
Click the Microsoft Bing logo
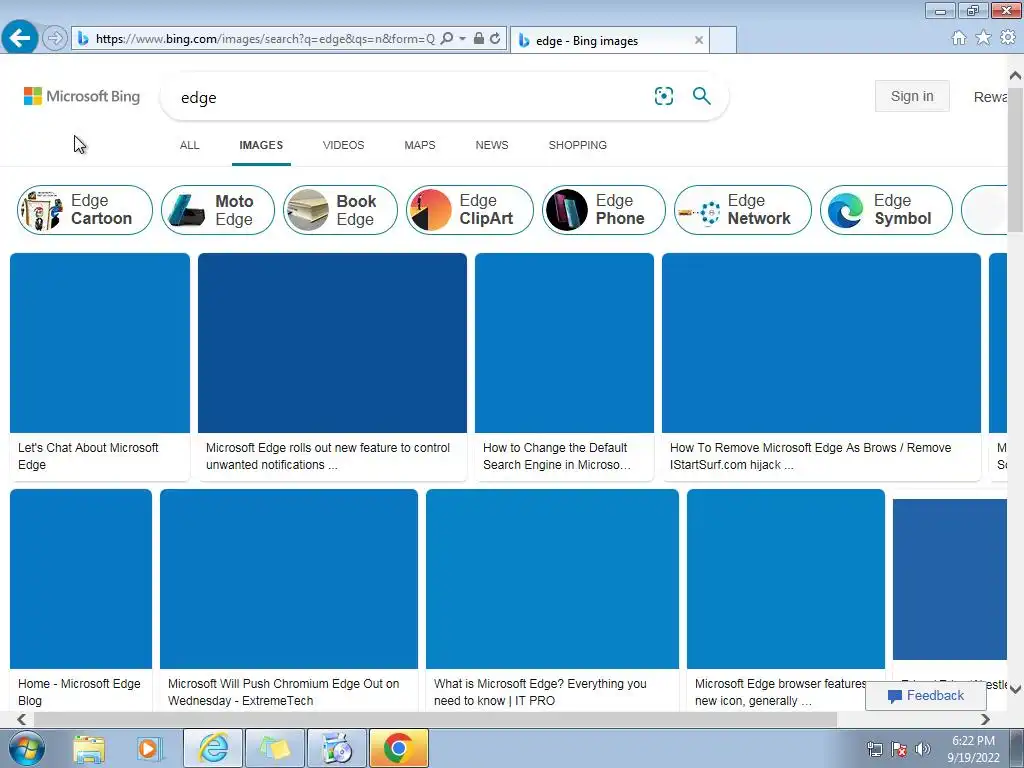click(82, 97)
